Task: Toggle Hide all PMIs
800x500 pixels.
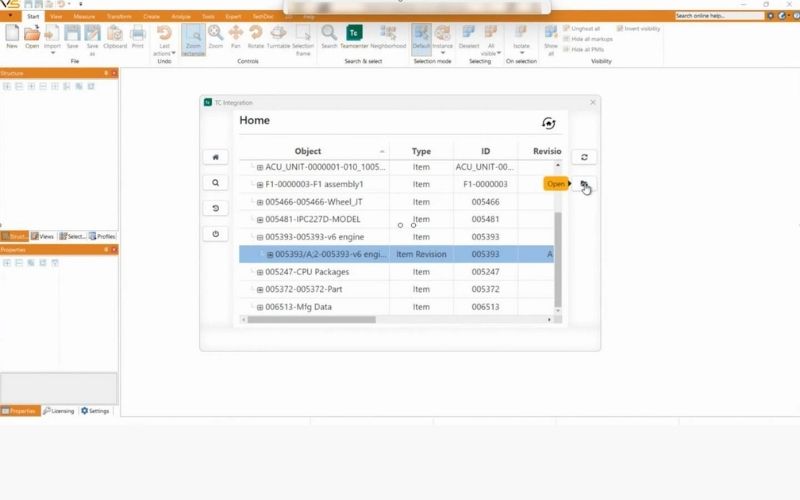Action: point(584,49)
